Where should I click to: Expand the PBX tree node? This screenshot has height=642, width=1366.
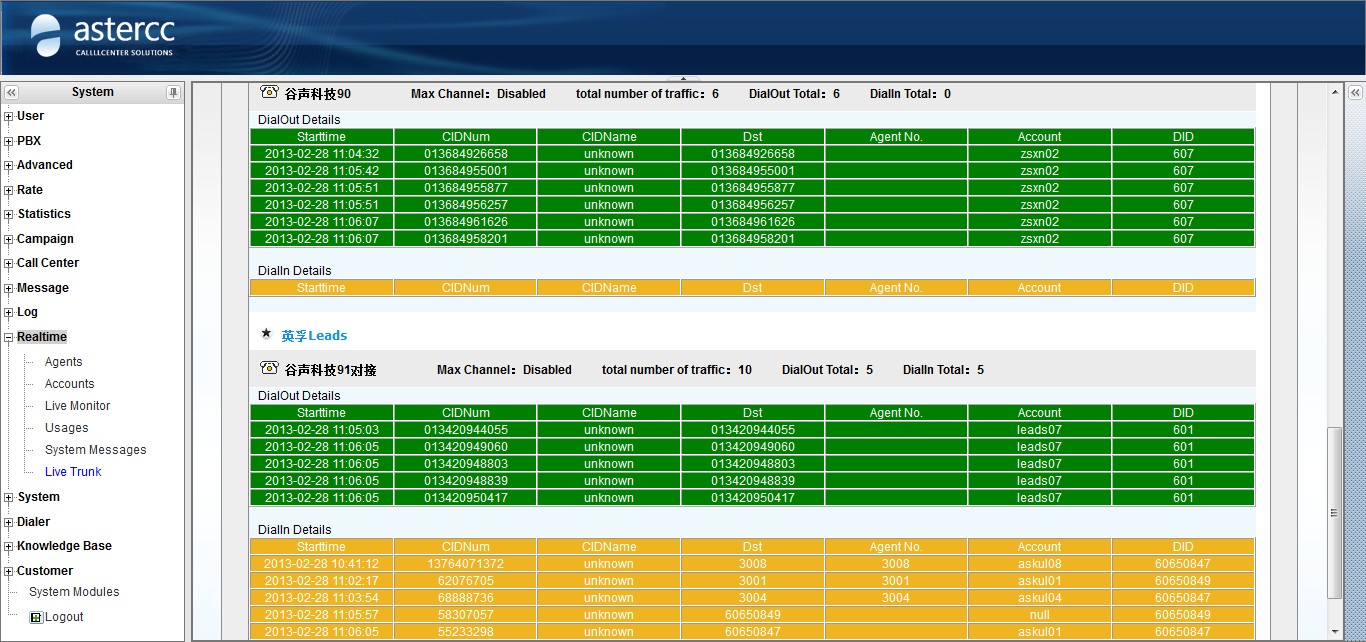point(9,141)
